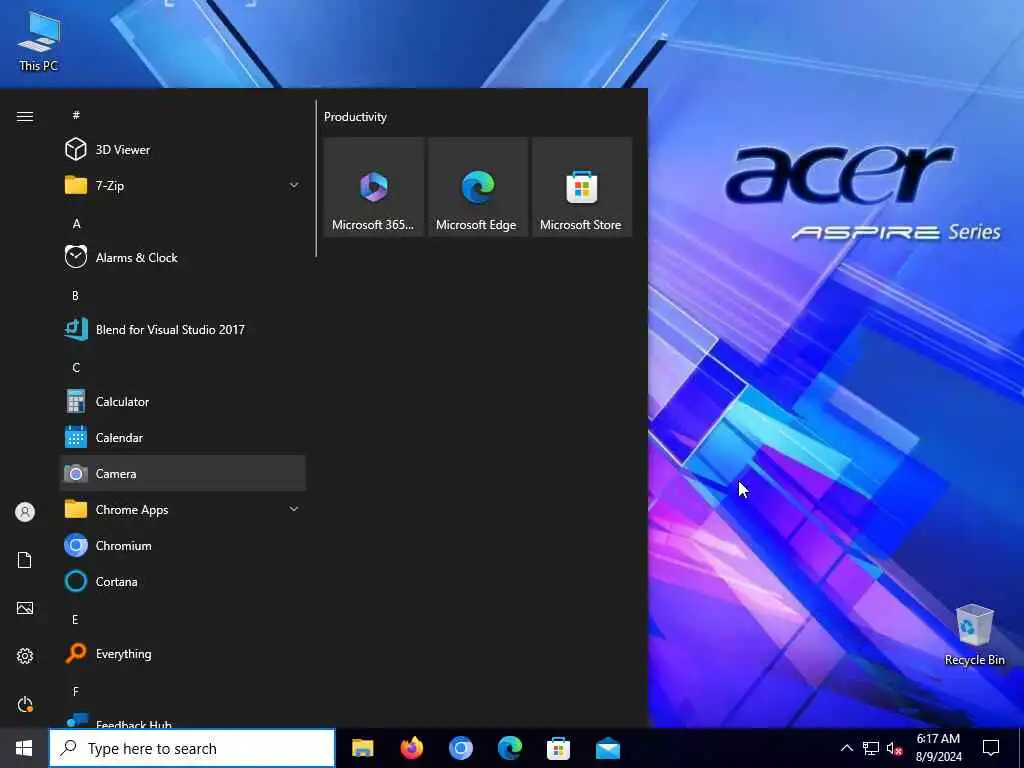Expand the Chrome Apps folder chevron
The width and height of the screenshot is (1024, 768).
[294, 509]
